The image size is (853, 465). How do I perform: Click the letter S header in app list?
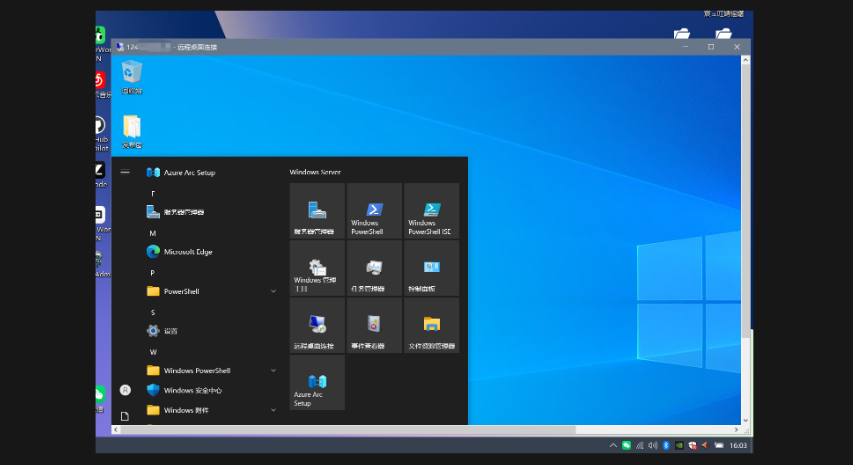tap(153, 313)
